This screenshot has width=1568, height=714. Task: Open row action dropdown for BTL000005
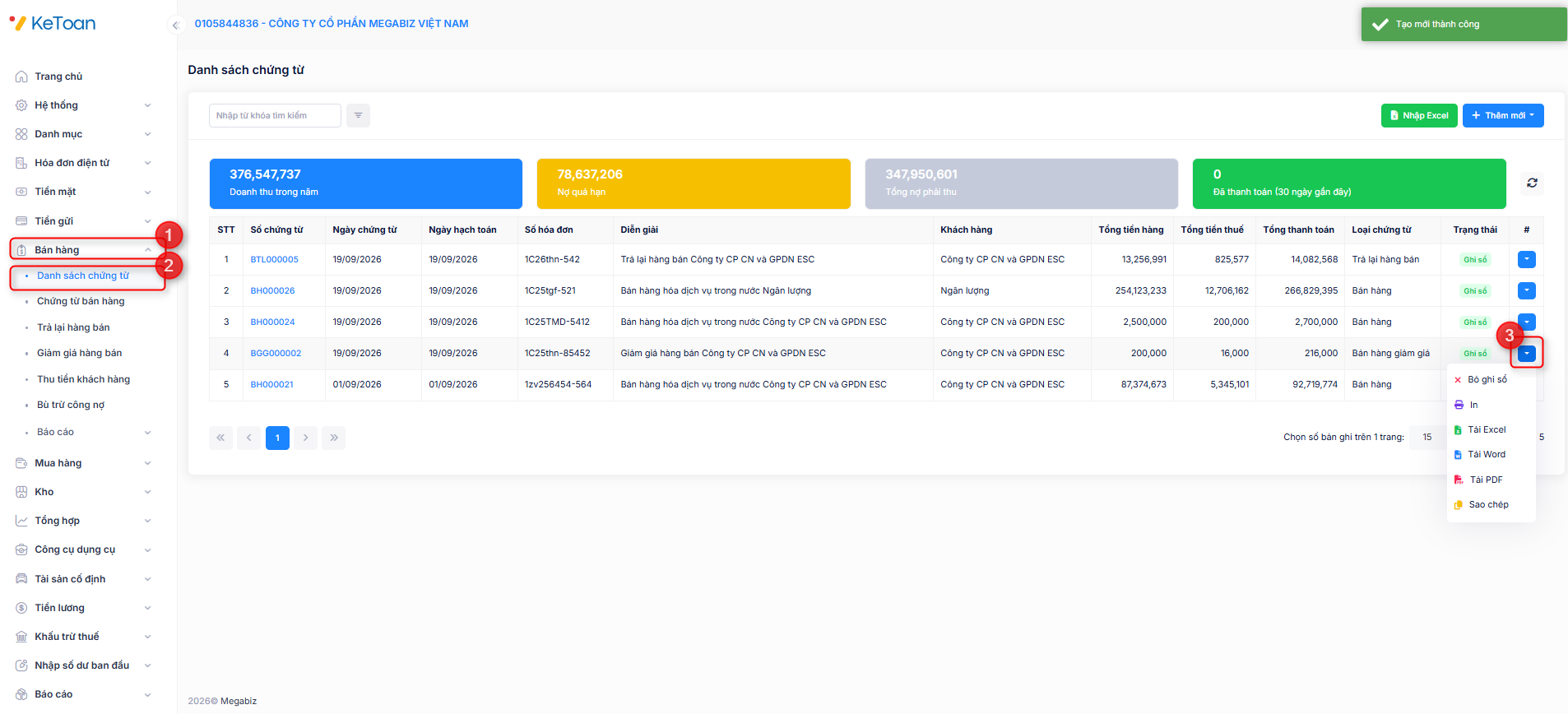(x=1527, y=259)
